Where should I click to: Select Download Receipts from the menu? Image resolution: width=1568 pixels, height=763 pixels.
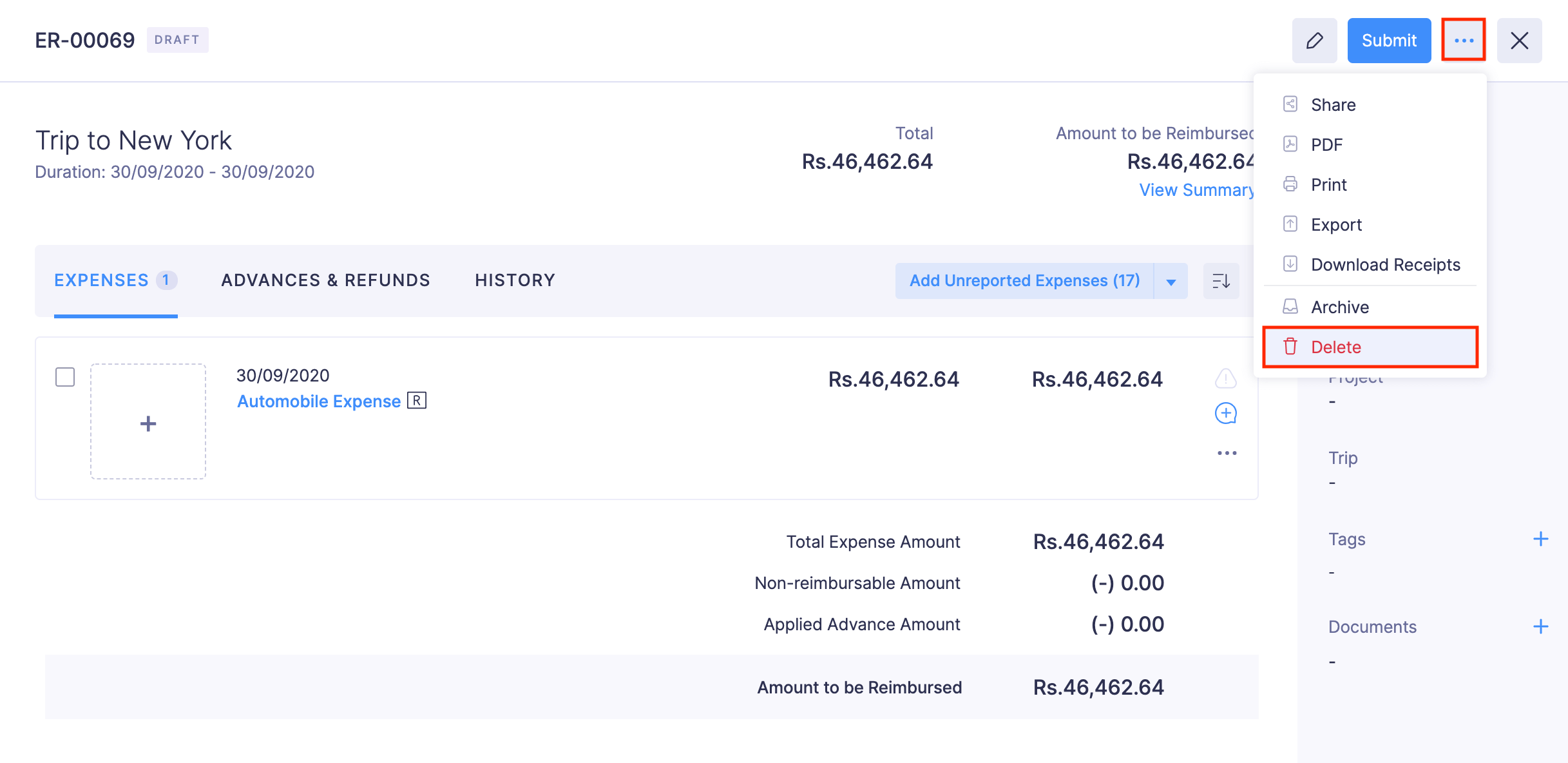click(x=1385, y=264)
